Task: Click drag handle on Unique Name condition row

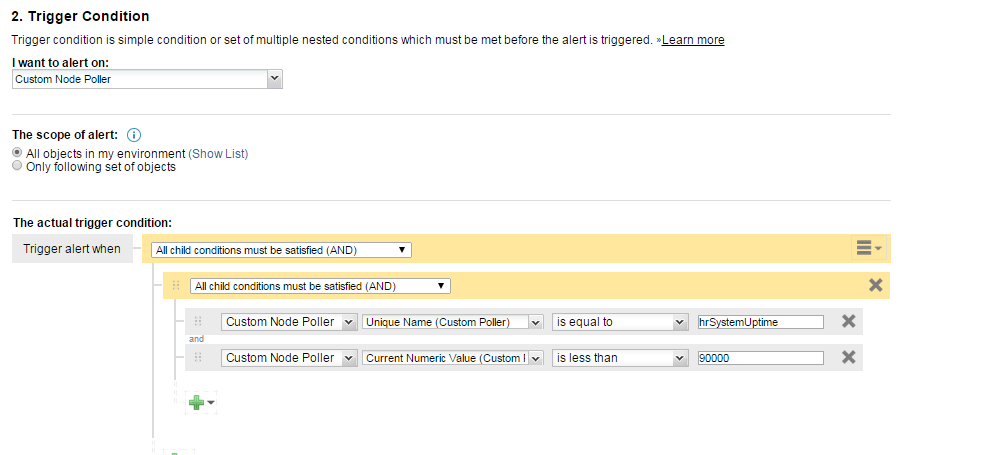Action: (x=198, y=321)
